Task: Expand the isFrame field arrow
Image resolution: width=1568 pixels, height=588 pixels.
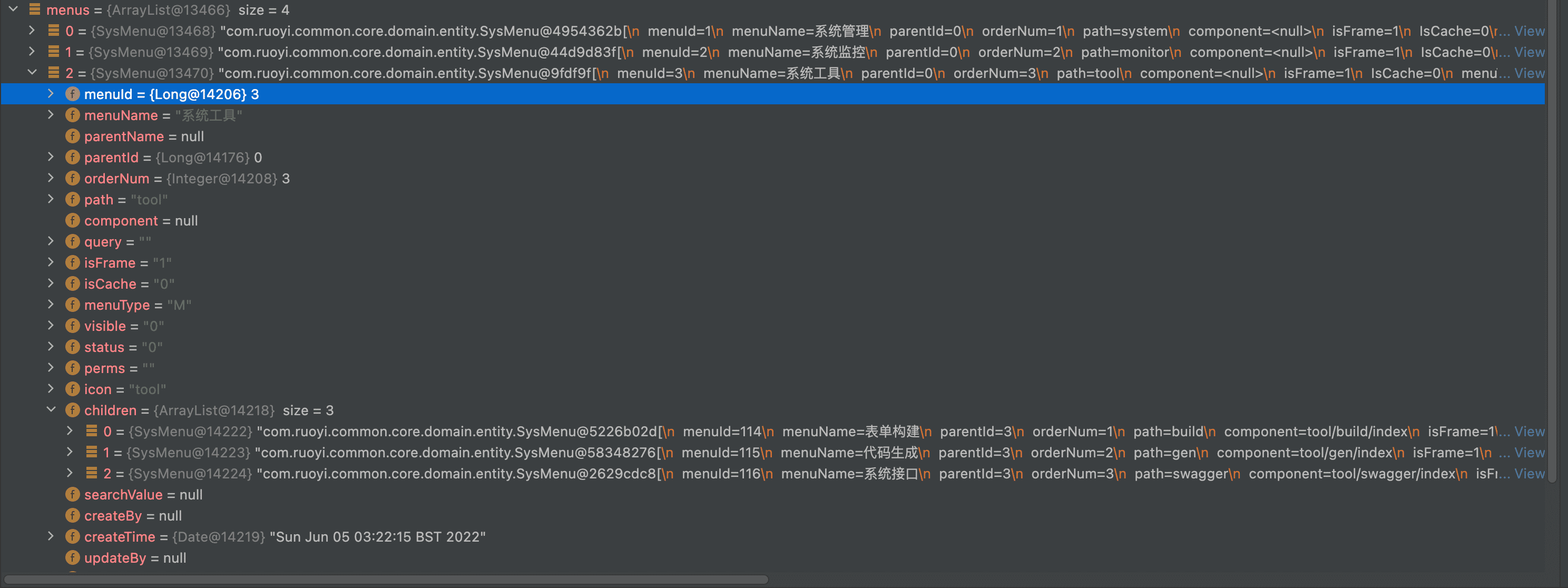Action: (x=51, y=262)
